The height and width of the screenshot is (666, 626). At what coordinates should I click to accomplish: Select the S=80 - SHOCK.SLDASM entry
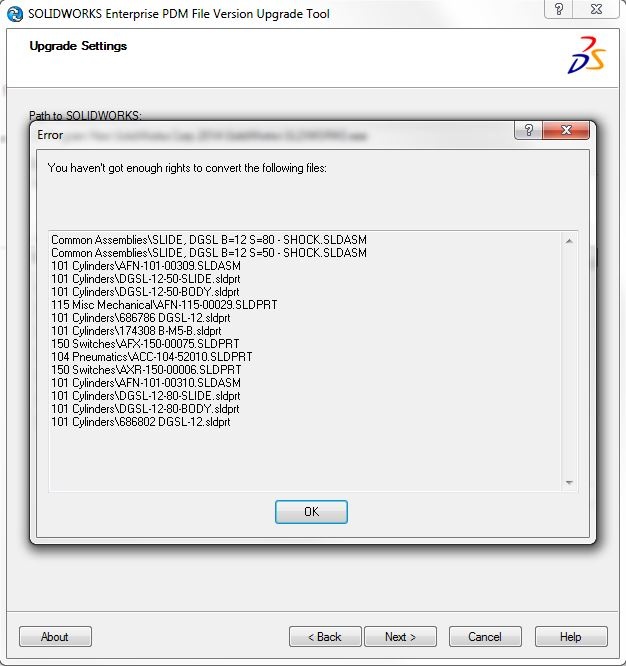pos(209,240)
